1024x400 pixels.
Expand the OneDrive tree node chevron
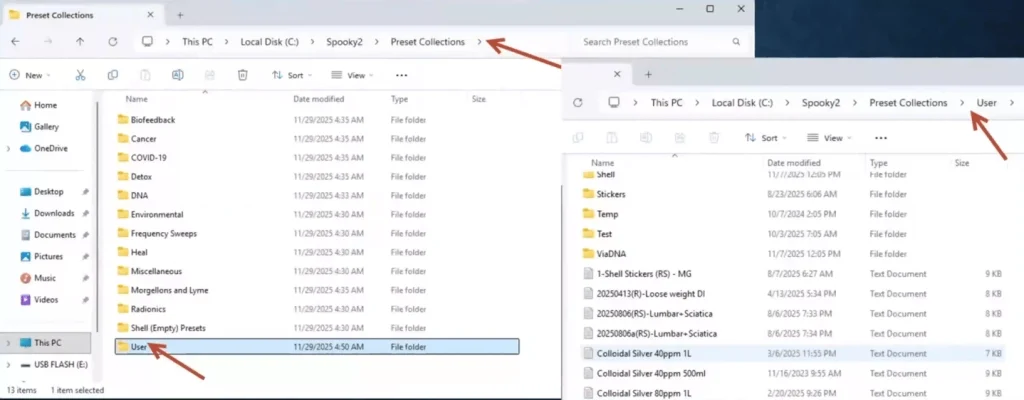[x=9, y=148]
